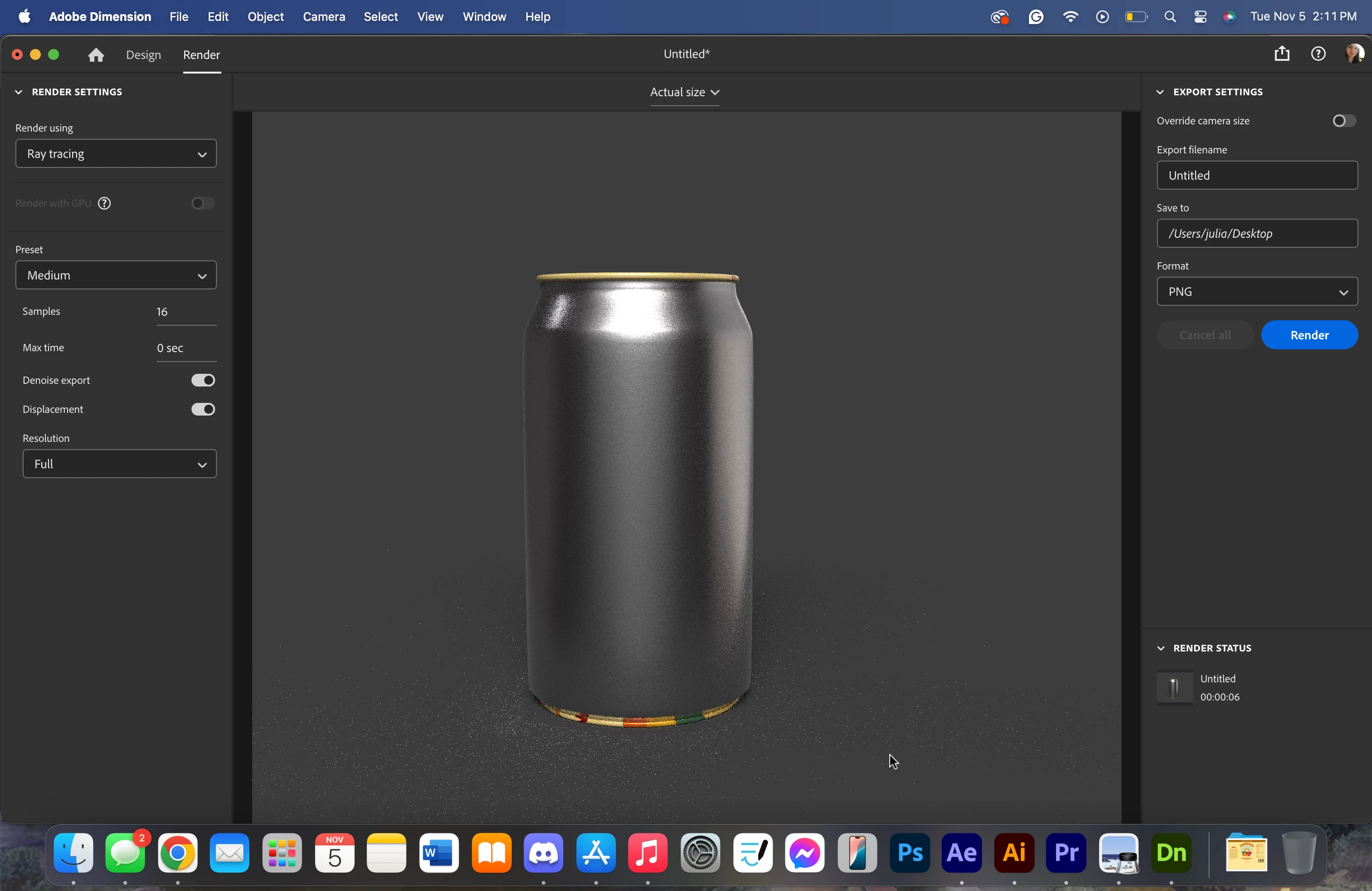
Task: Switch to the Design tab
Action: pyautogui.click(x=143, y=55)
